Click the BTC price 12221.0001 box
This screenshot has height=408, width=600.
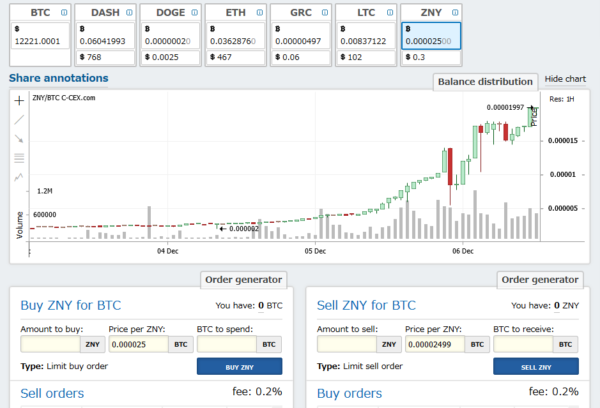coord(40,36)
